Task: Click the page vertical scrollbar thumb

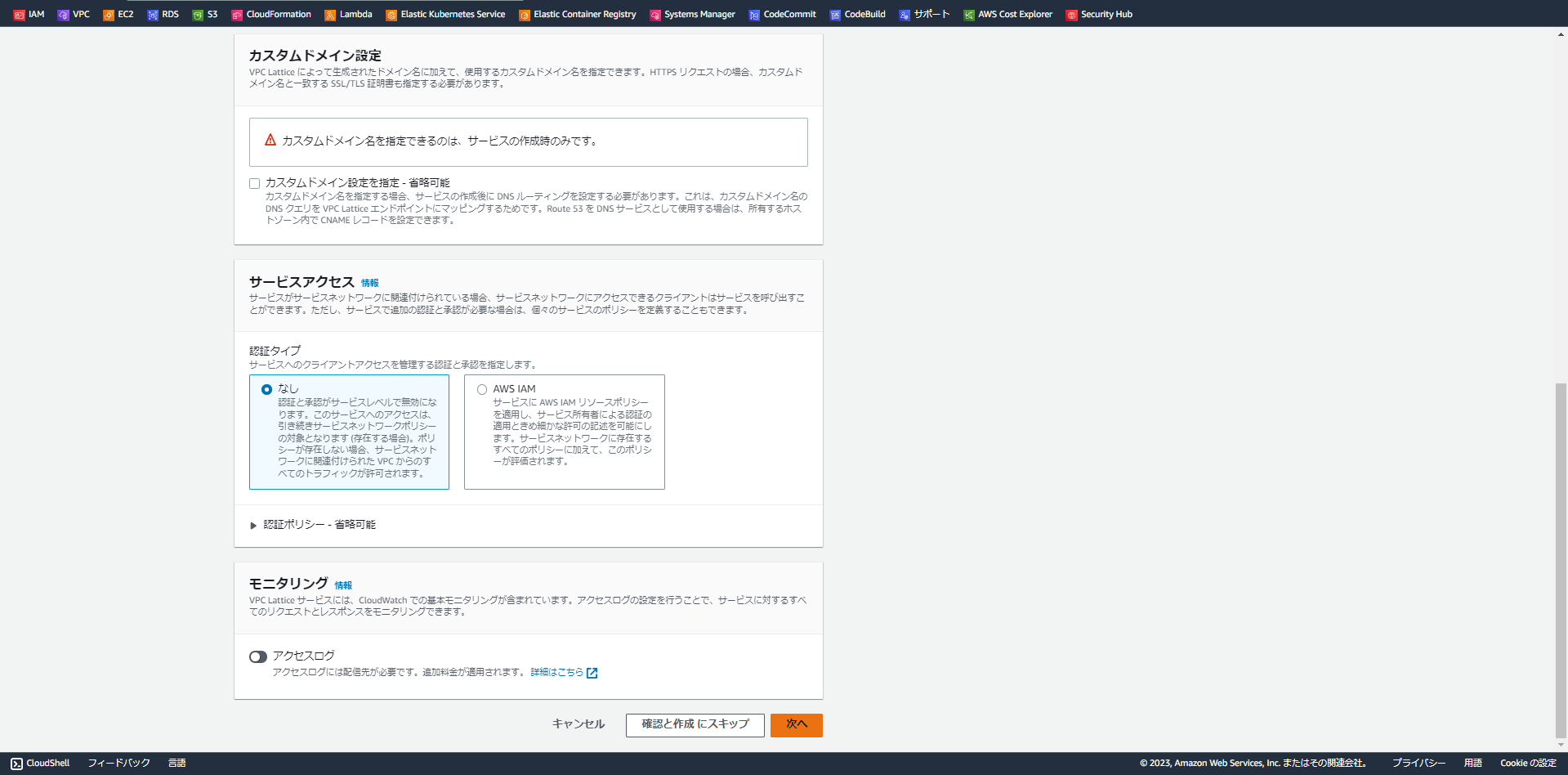Action: (1561, 559)
